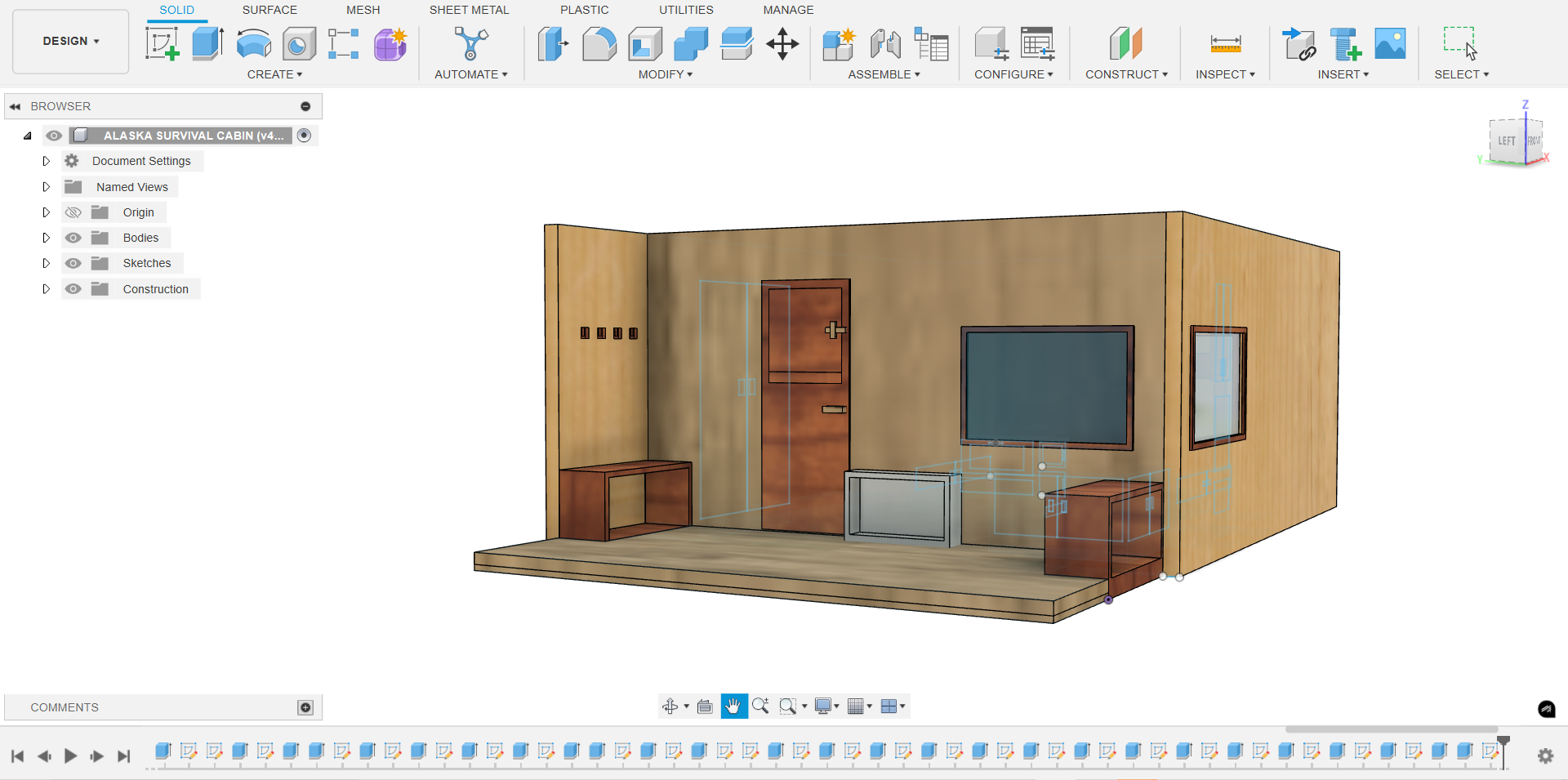This screenshot has height=780, width=1568.
Task: Expand the Origin folder
Action: pyautogui.click(x=47, y=212)
